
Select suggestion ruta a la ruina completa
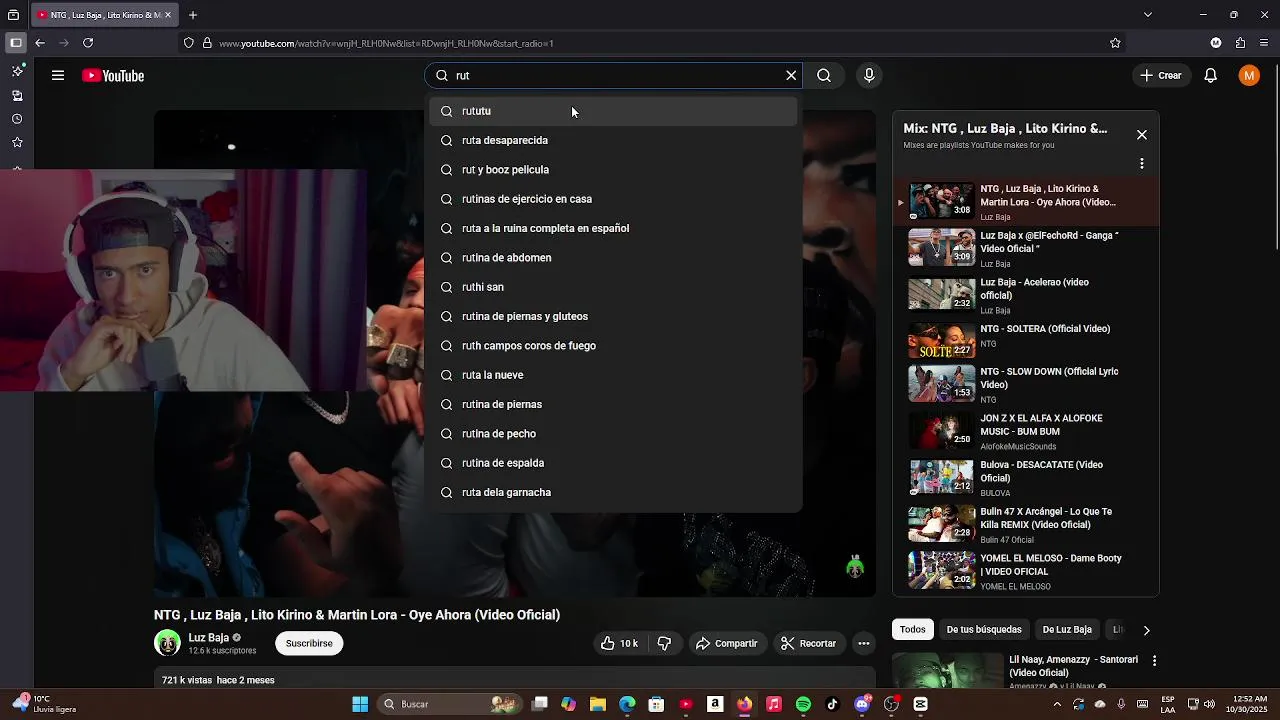coord(613,229)
